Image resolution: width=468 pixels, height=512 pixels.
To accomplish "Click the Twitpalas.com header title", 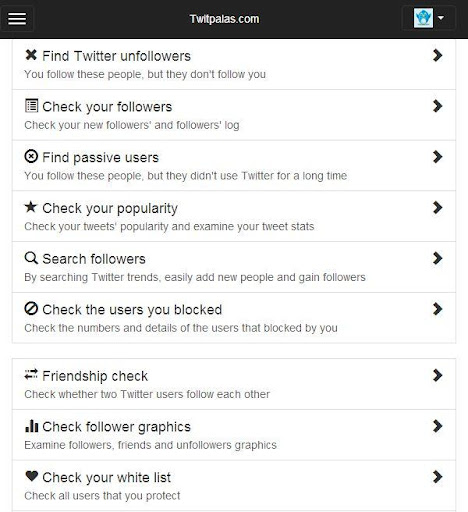I will 224,19.
